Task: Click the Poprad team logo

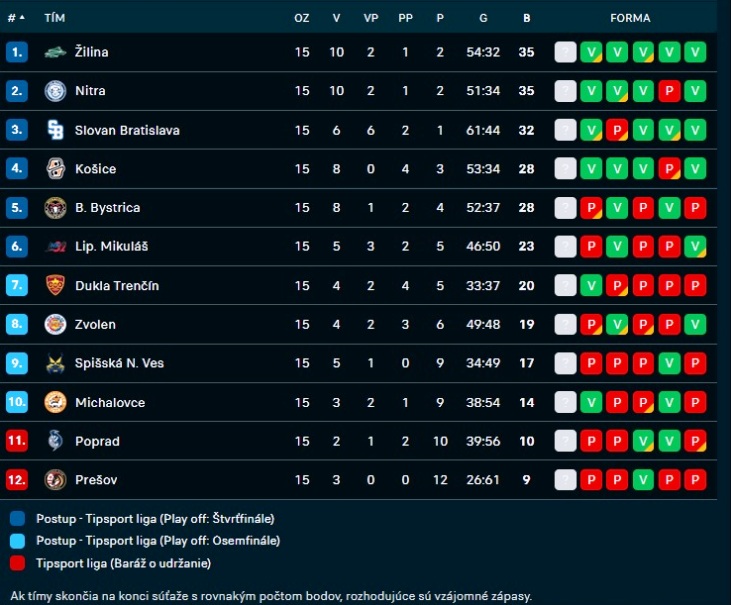Action: pyautogui.click(x=55, y=441)
